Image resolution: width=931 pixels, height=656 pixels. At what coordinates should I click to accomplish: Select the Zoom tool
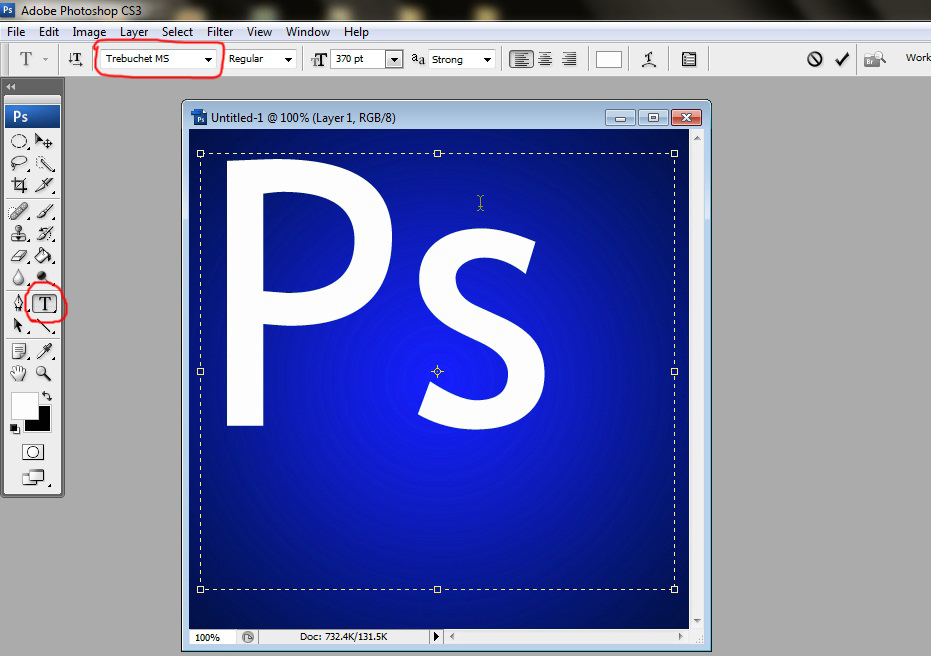pyautogui.click(x=44, y=373)
